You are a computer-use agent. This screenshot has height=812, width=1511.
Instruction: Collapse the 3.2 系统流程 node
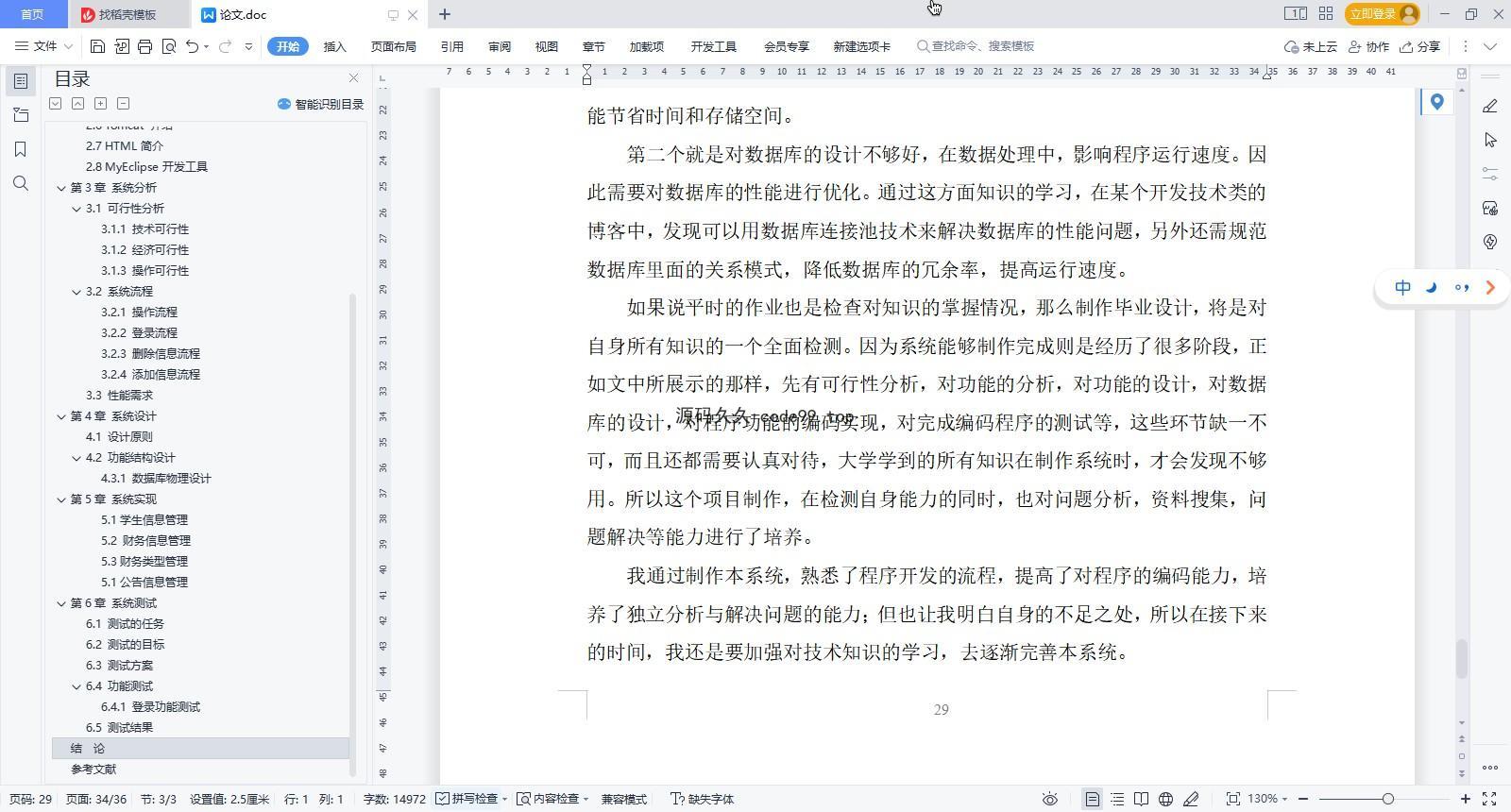click(76, 292)
